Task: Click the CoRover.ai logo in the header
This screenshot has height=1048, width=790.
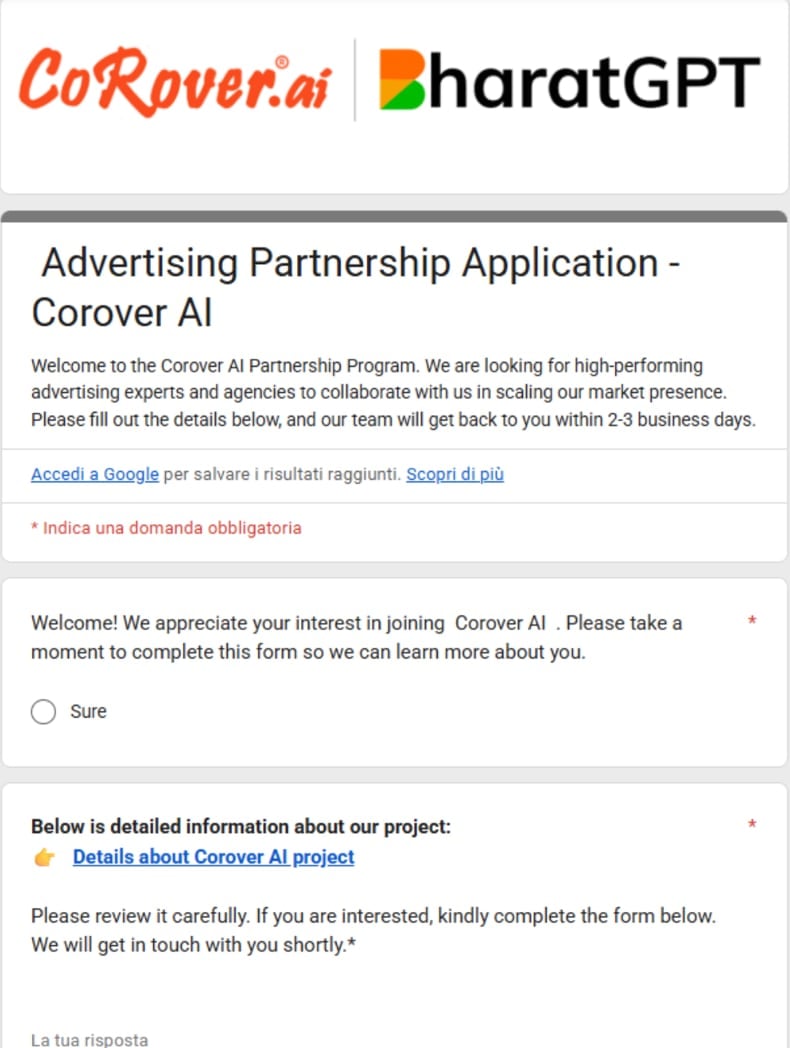Action: [175, 82]
